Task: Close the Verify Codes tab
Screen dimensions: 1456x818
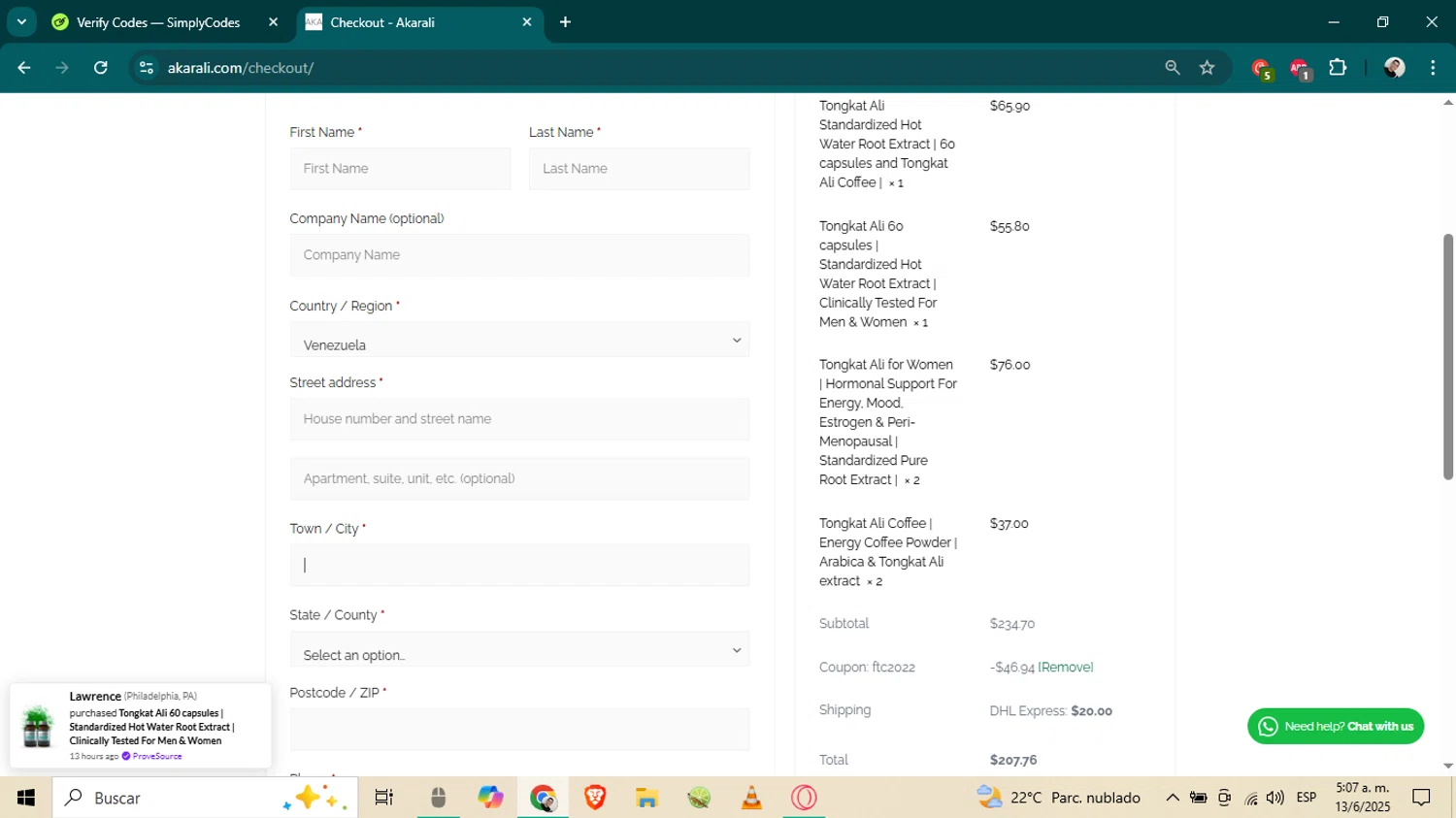Action: click(x=273, y=22)
